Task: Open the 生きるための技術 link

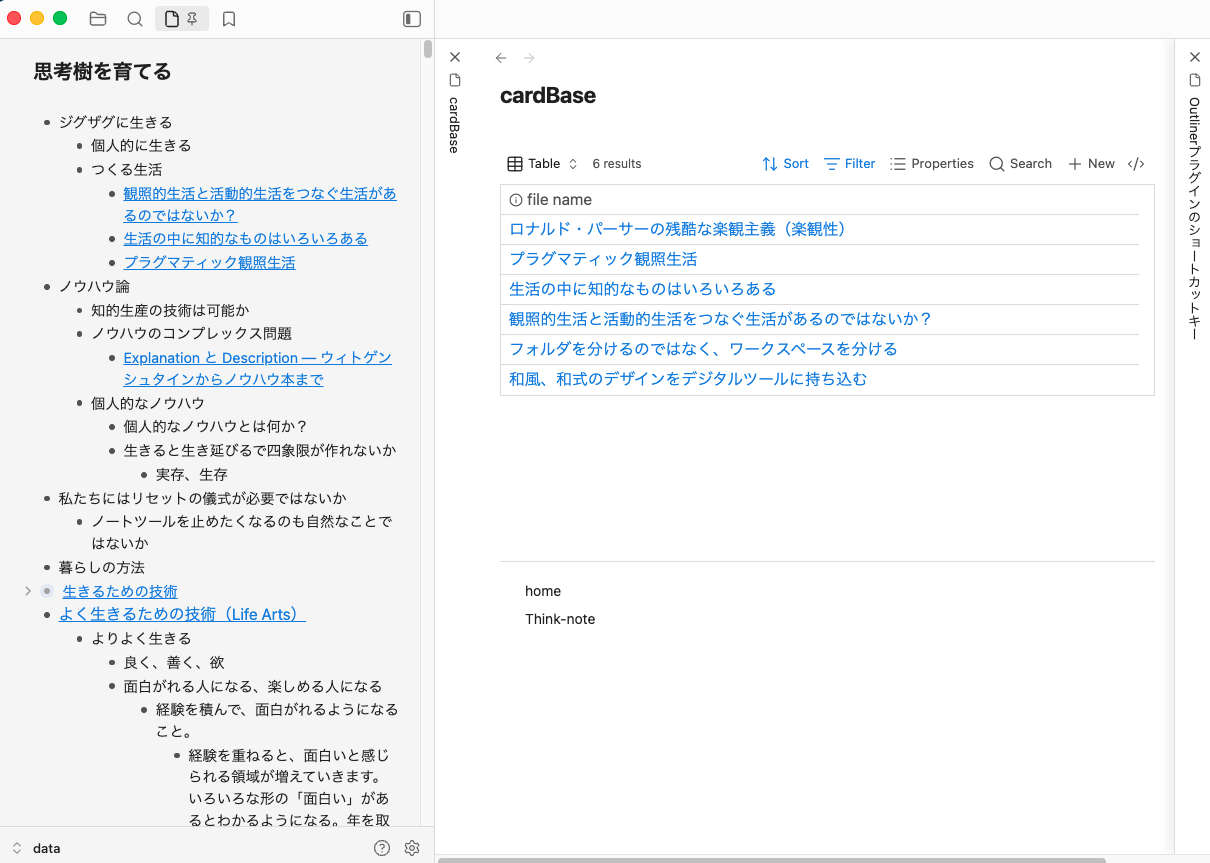Action: [x=120, y=592]
